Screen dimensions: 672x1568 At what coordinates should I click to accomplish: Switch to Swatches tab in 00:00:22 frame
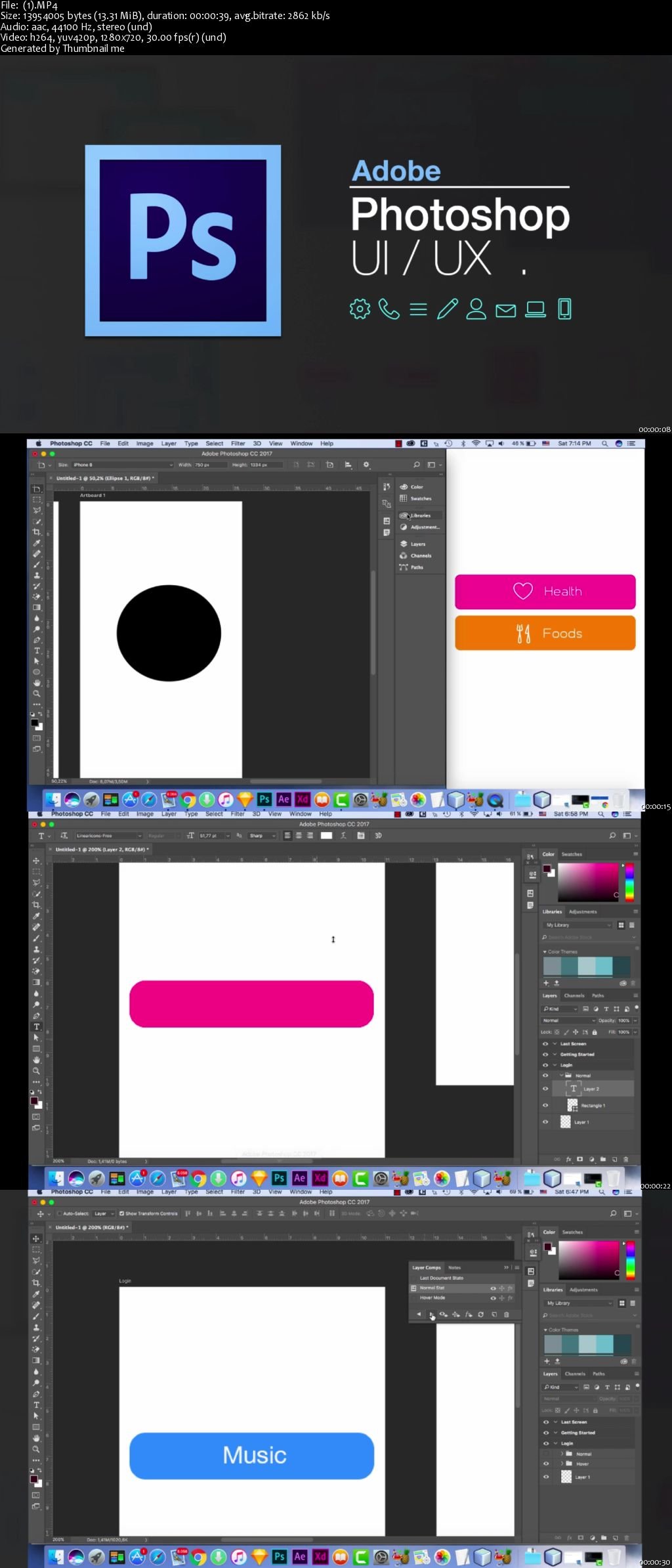pyautogui.click(x=572, y=854)
